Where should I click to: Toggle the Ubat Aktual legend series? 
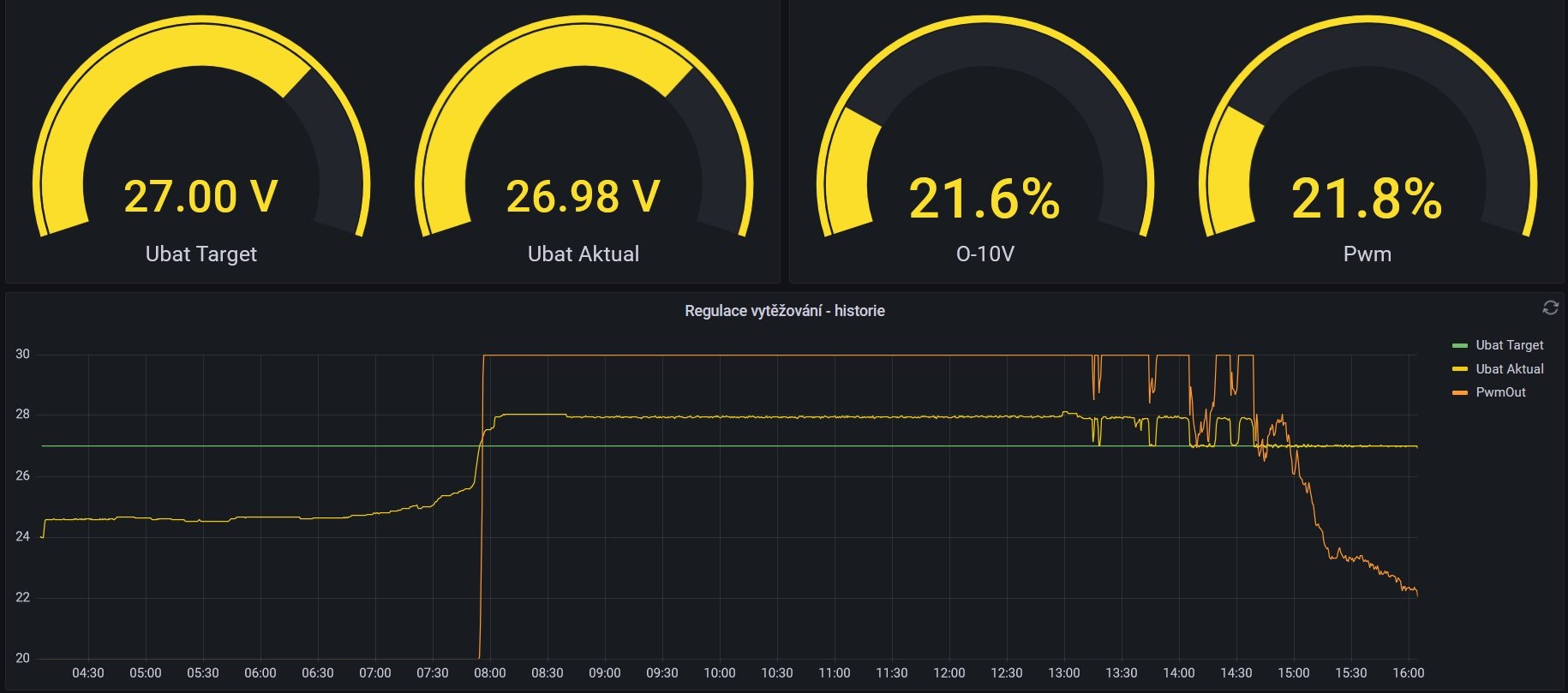point(1509,369)
